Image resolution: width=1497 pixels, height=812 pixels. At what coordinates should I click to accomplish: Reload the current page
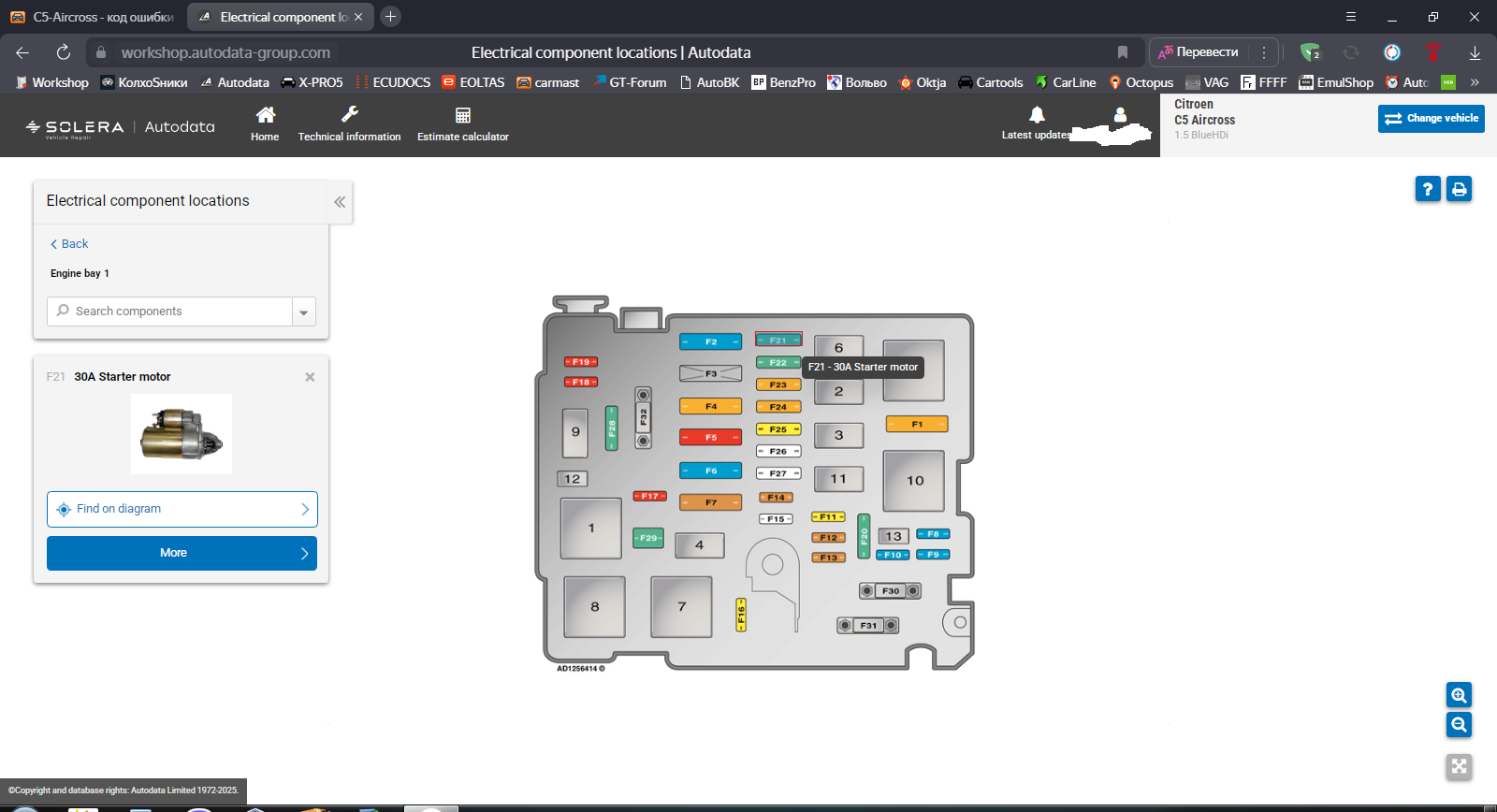[x=64, y=52]
